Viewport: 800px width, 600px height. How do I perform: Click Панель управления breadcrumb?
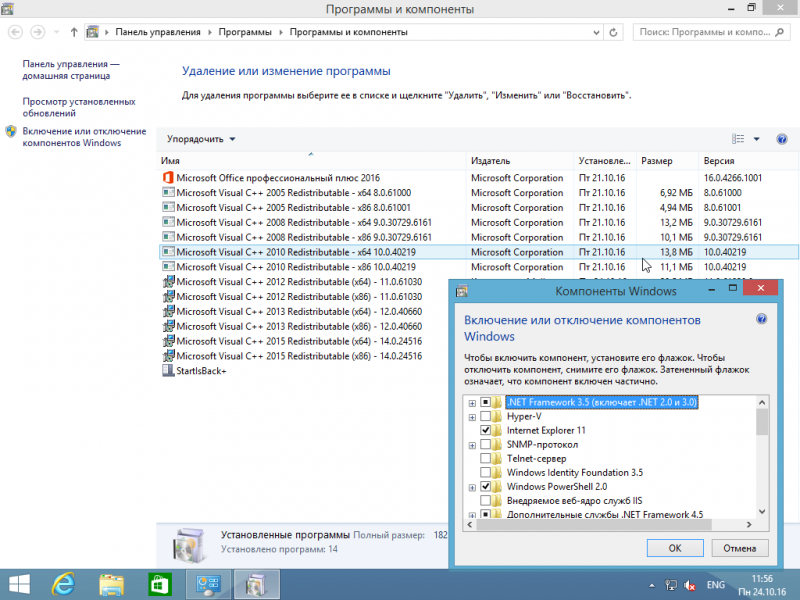coord(158,32)
